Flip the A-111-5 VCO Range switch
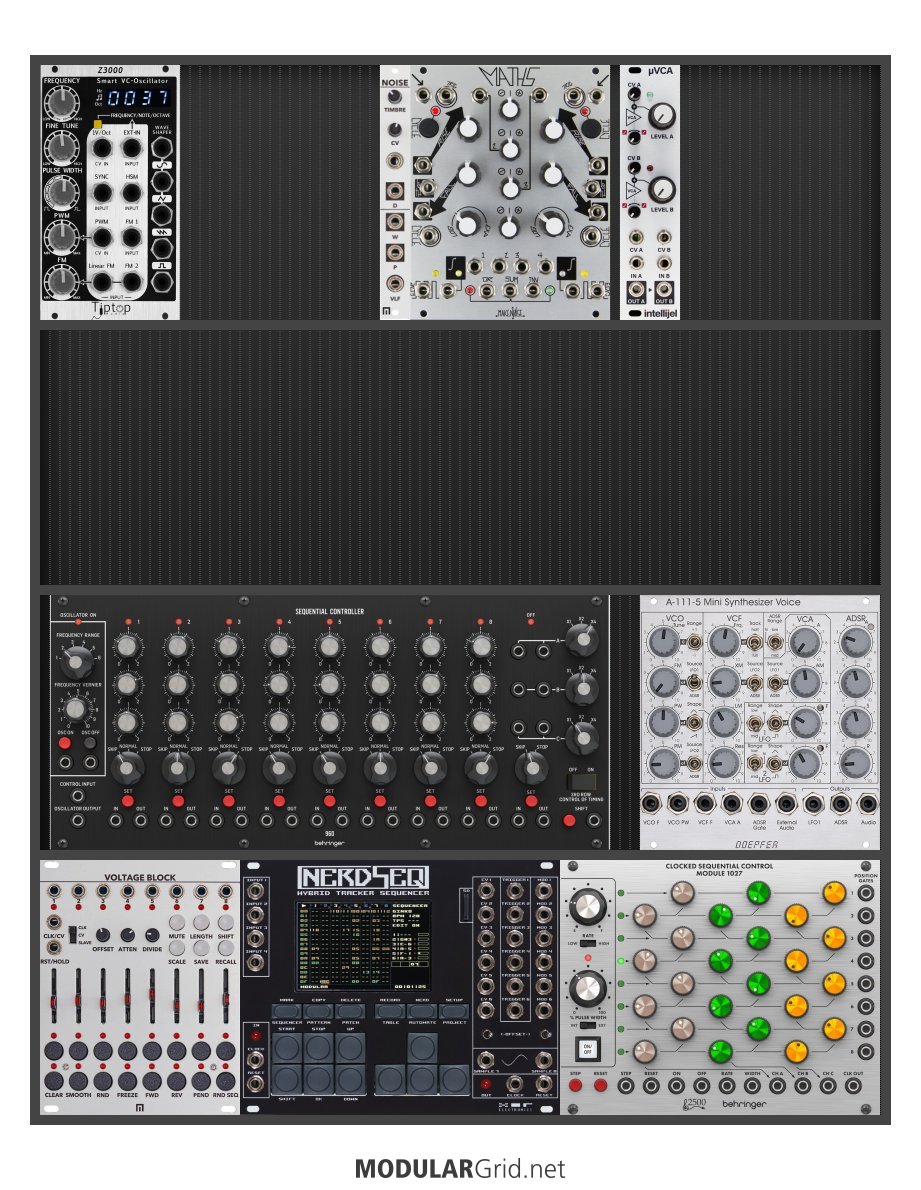The image size is (921, 1190). [x=693, y=643]
